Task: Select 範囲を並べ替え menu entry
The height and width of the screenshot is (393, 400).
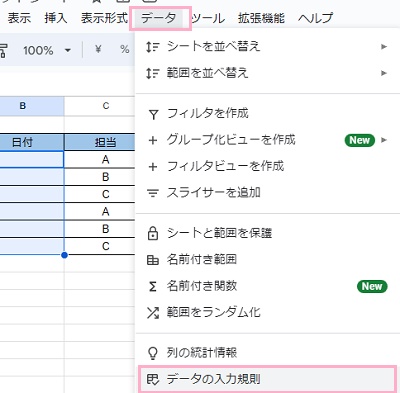Action: 267,73
